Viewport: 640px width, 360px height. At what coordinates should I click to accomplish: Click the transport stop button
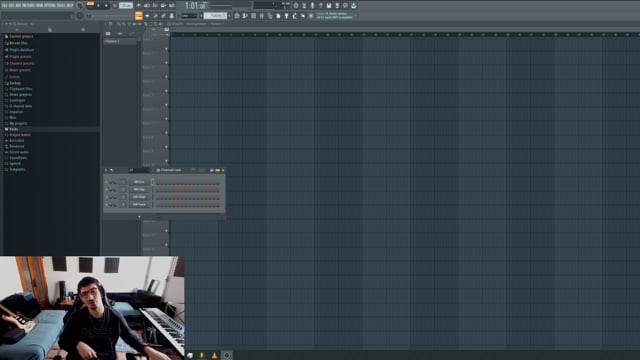coord(106,6)
